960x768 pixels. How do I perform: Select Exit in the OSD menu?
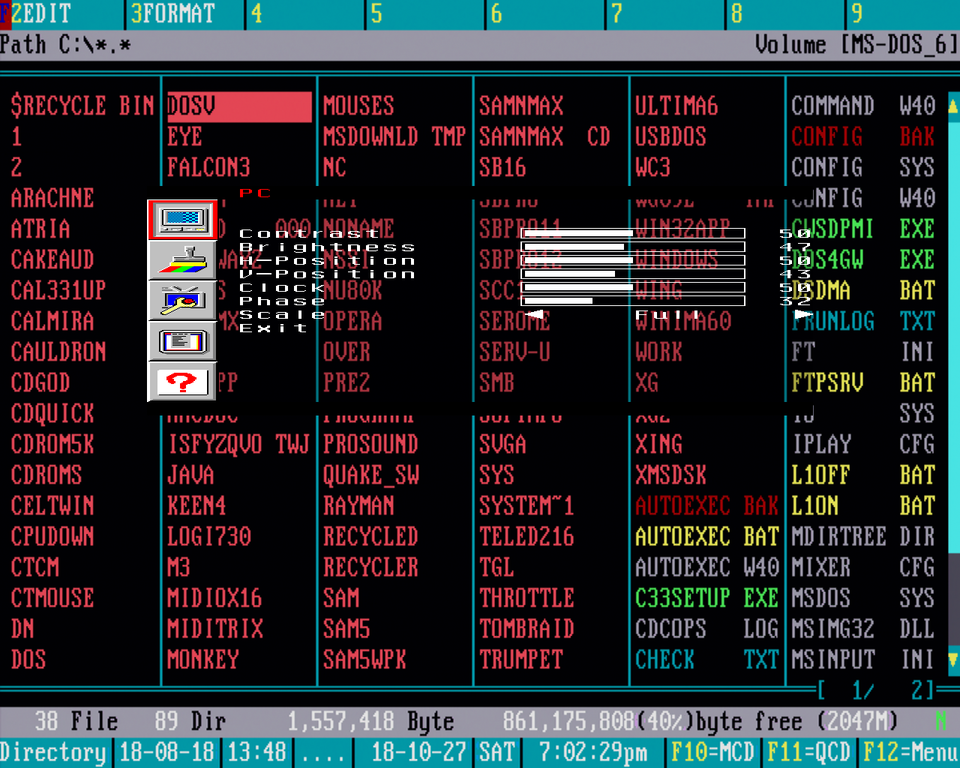(273, 328)
